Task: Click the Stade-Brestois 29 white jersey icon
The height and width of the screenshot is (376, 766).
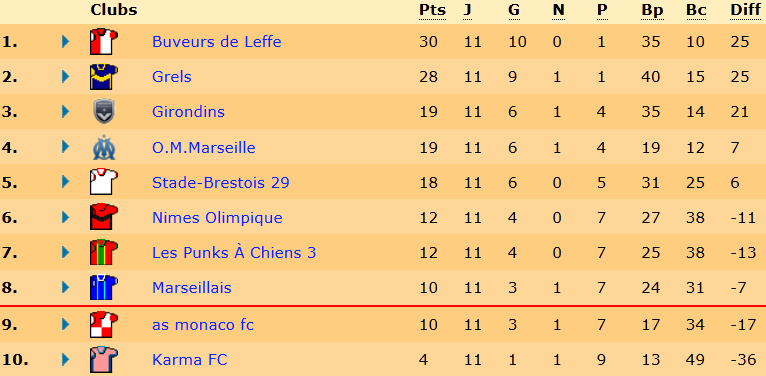Action: pyautogui.click(x=104, y=182)
